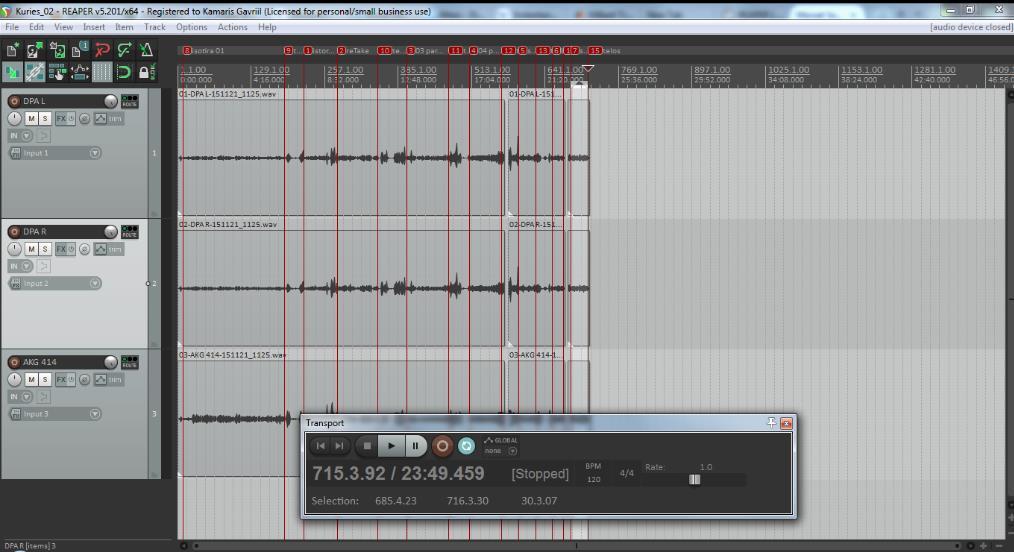Open the routing button on DPA R track

(x=129, y=231)
